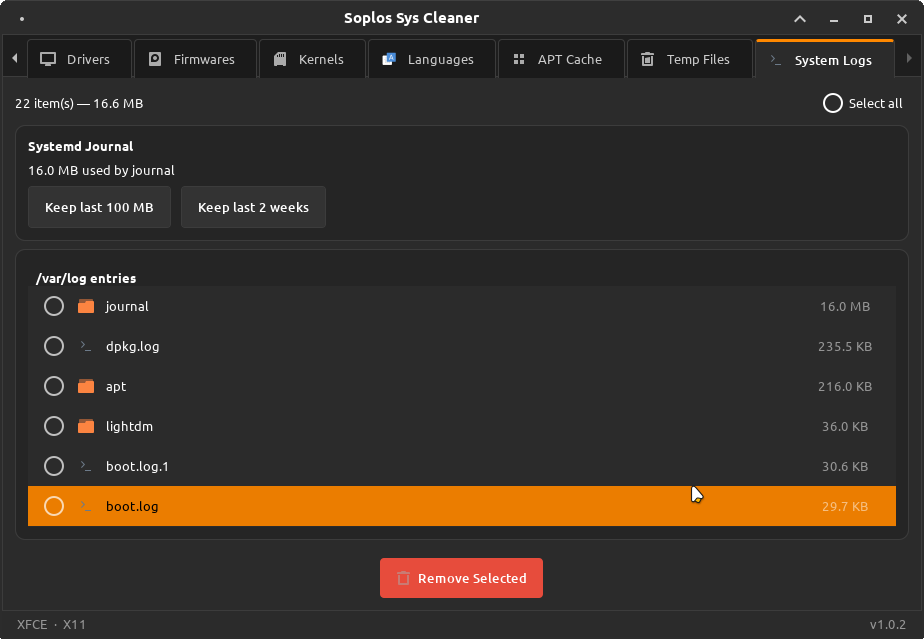Click the memory card icon on Kernels tab
The height and width of the screenshot is (639, 924).
(280, 59)
